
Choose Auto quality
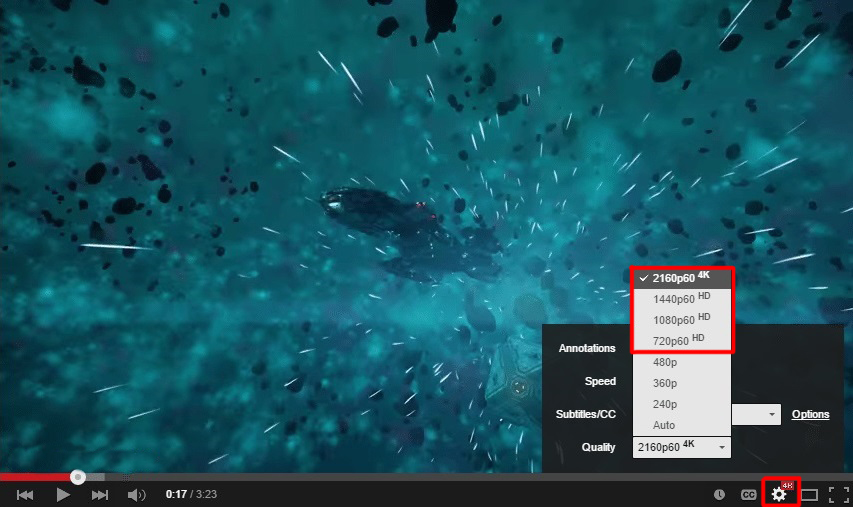coord(682,425)
